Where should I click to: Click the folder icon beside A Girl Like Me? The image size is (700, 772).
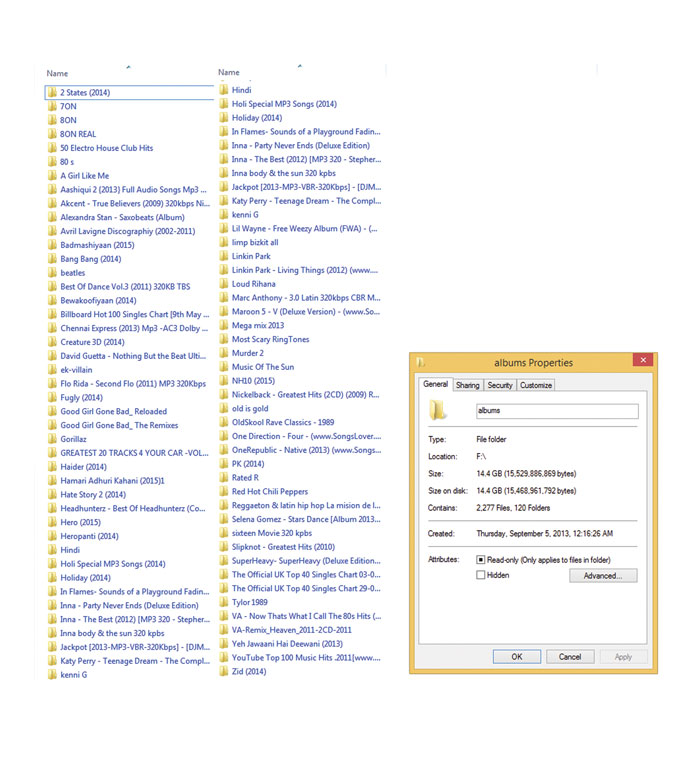click(52, 176)
